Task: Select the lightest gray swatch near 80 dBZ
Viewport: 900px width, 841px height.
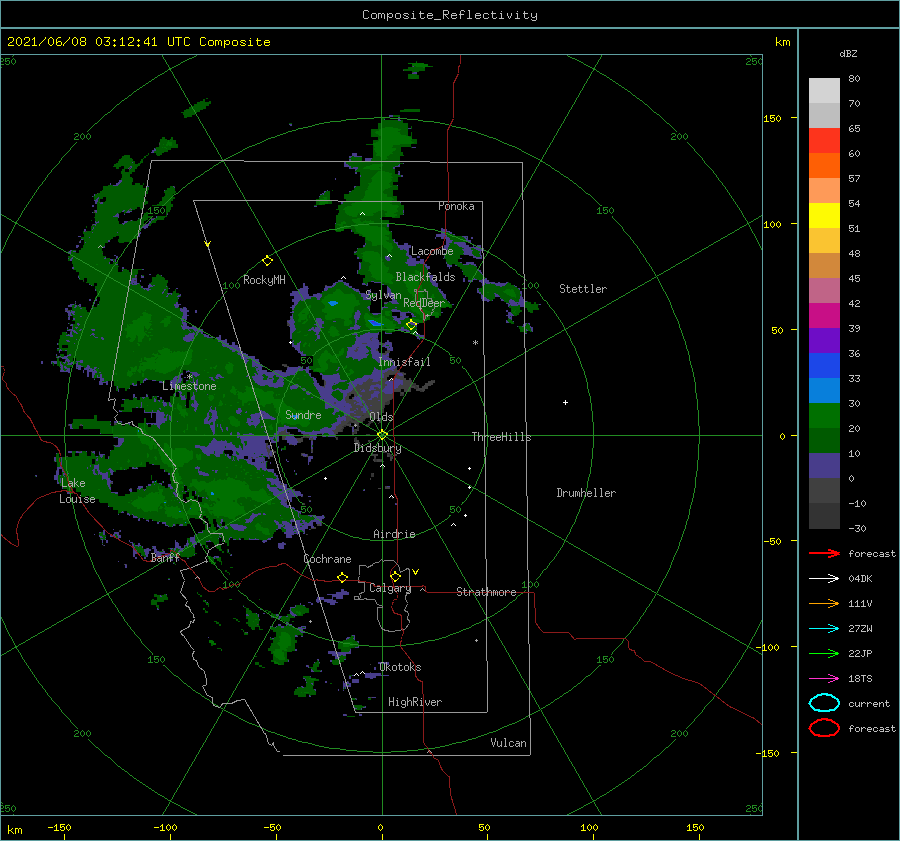Action: coord(824,91)
